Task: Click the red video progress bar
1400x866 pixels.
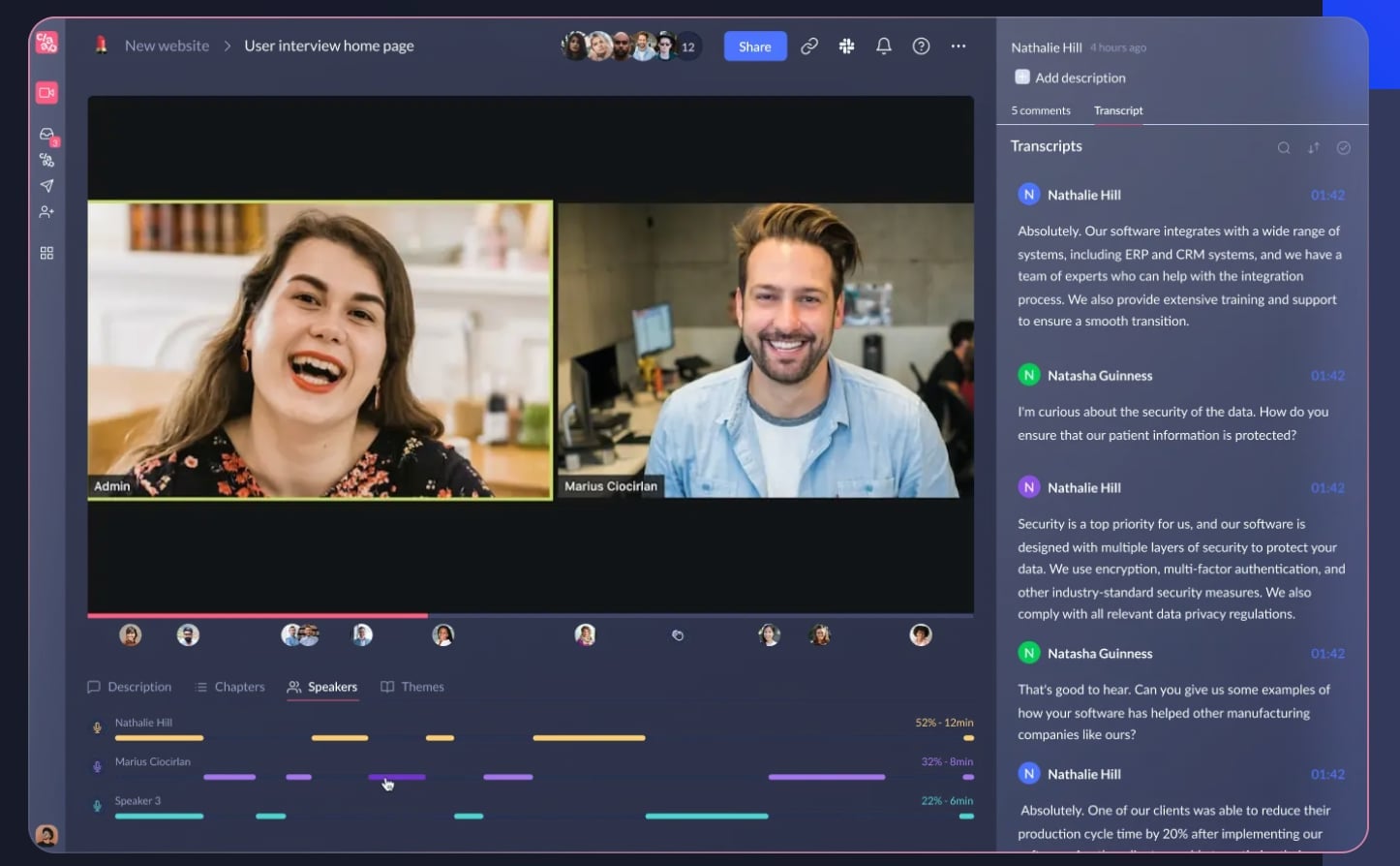Action: click(258, 615)
